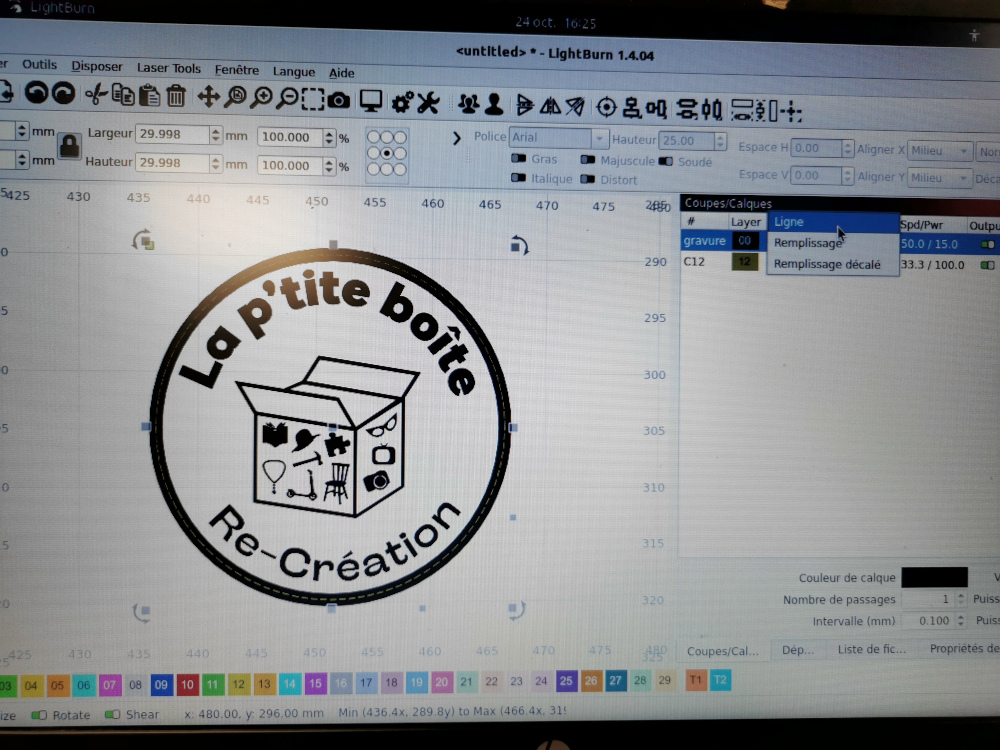Select the Zoom In magnifier icon

click(x=261, y=97)
